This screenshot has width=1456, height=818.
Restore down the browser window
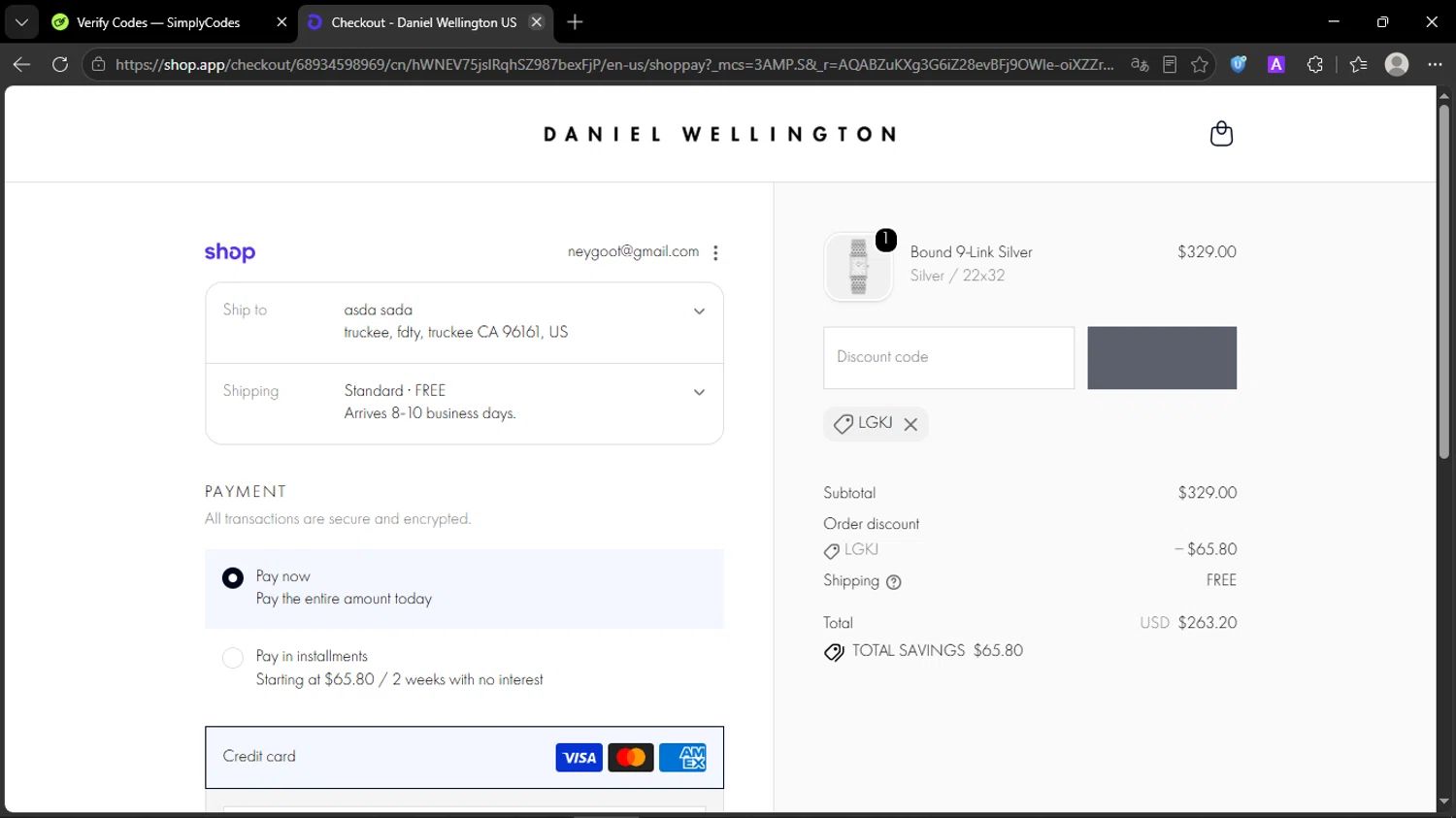(x=1382, y=21)
